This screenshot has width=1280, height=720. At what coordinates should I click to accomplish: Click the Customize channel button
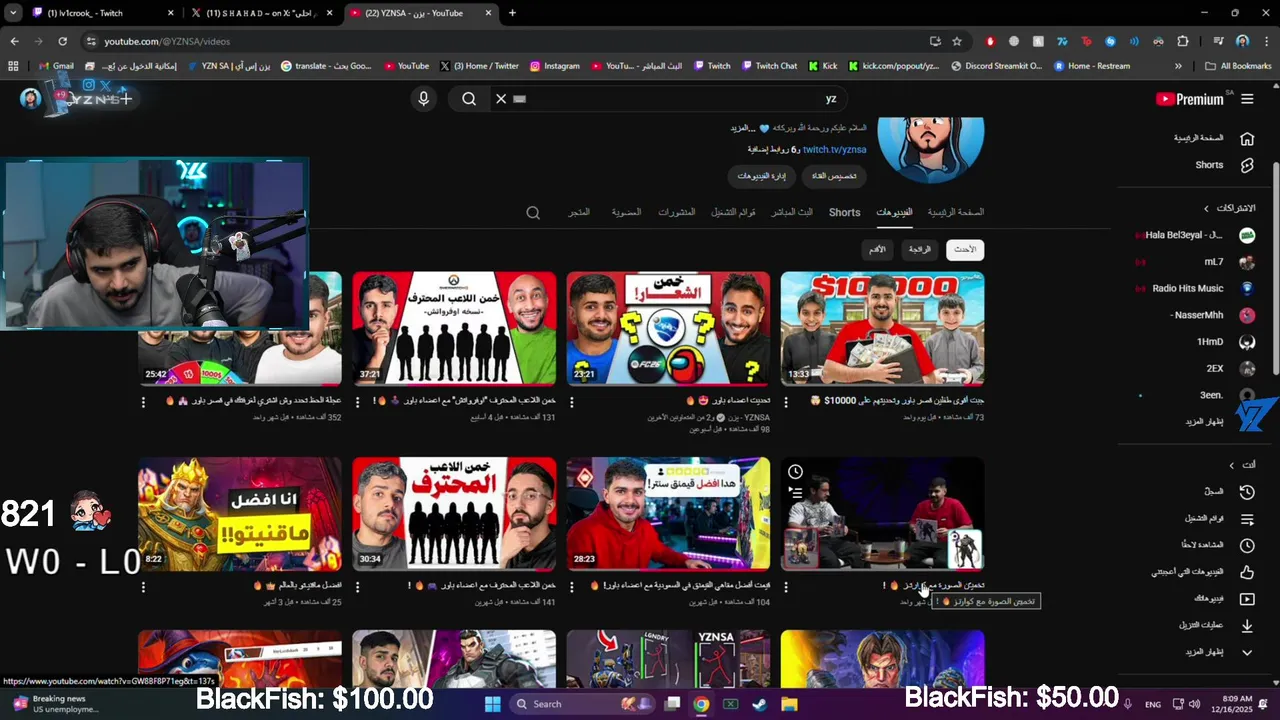(x=834, y=176)
